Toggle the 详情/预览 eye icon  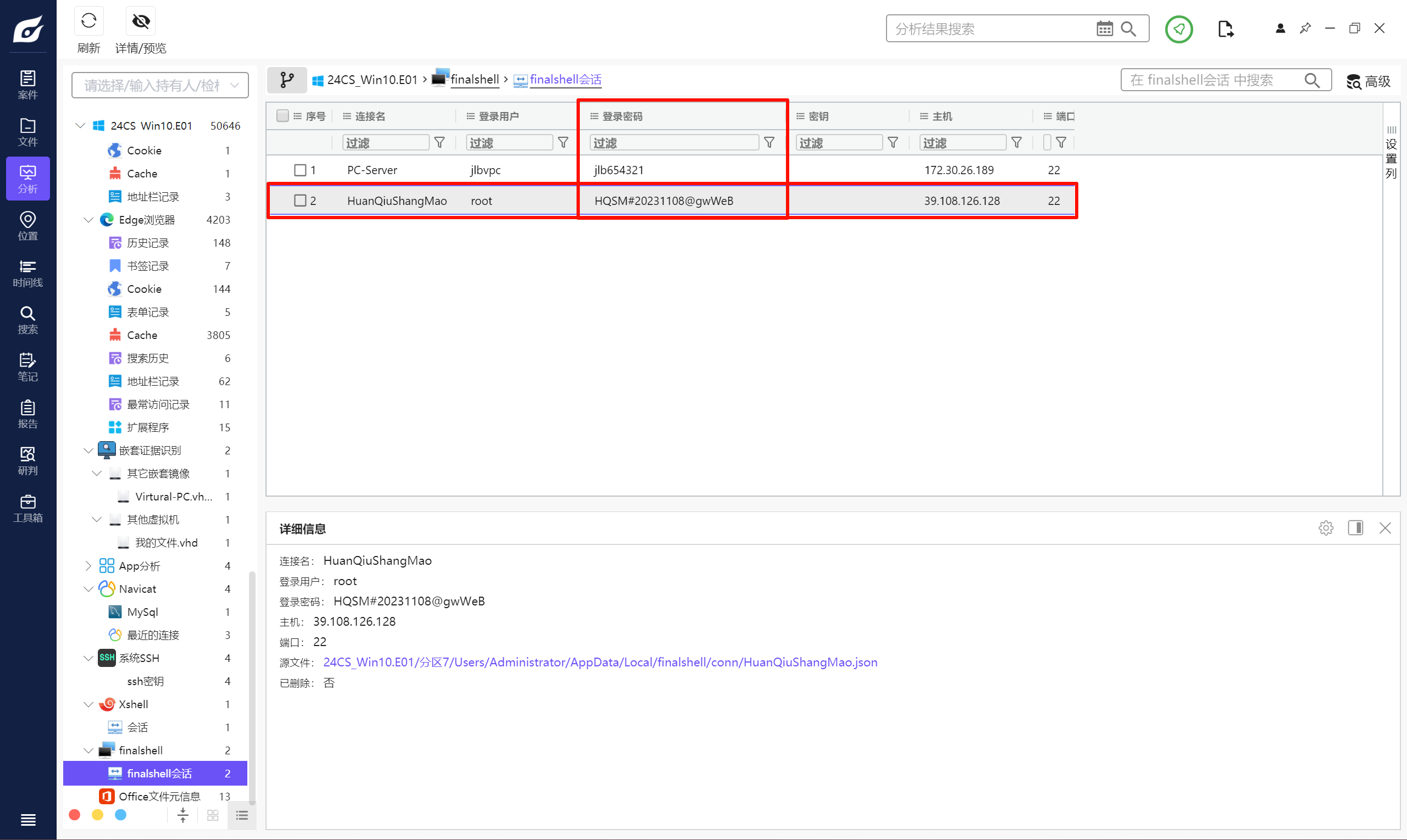[140, 21]
